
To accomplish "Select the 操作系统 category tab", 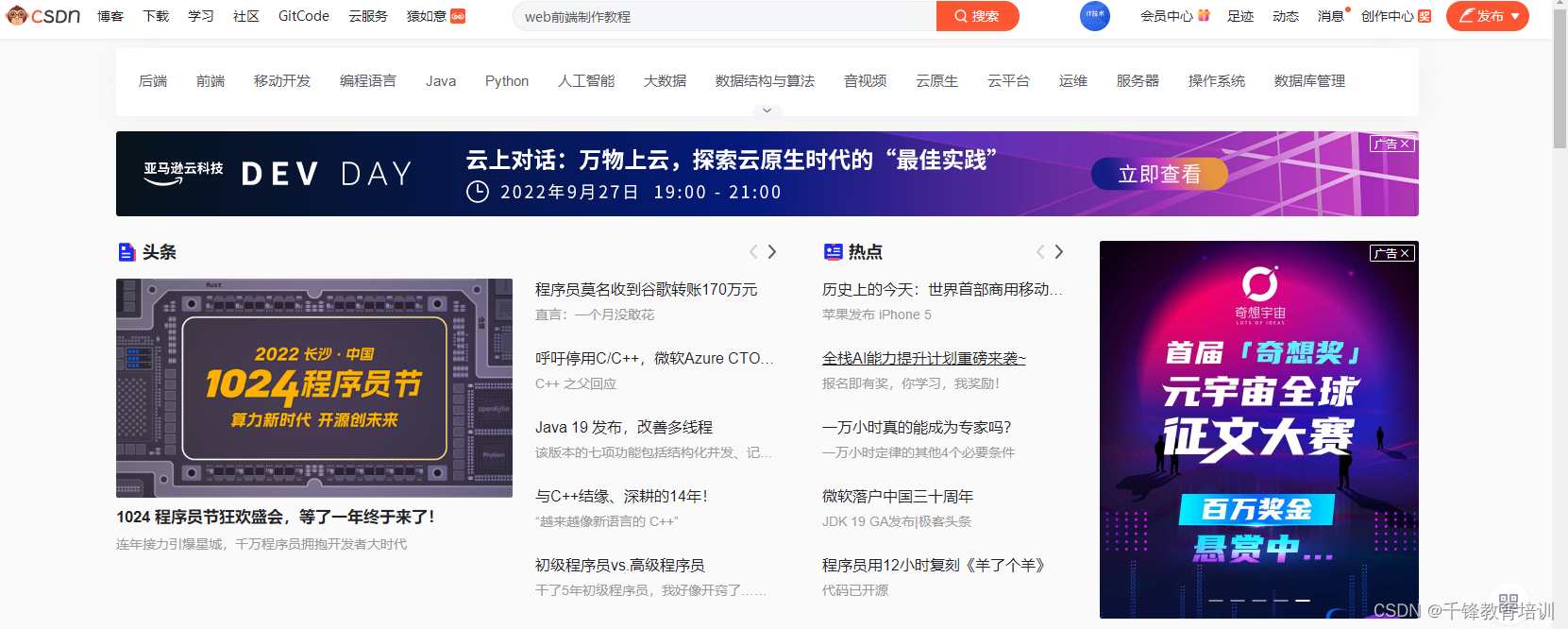I will 1217,81.
